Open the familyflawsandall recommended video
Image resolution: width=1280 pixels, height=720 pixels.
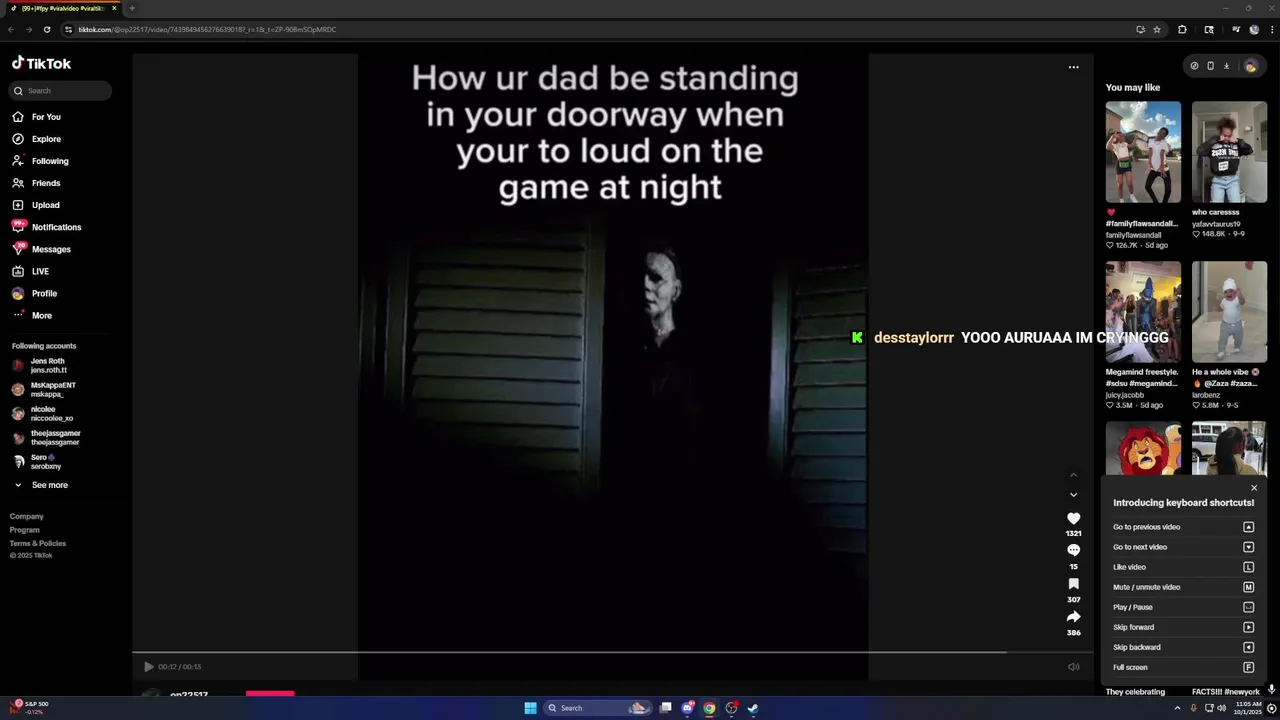pos(1143,152)
